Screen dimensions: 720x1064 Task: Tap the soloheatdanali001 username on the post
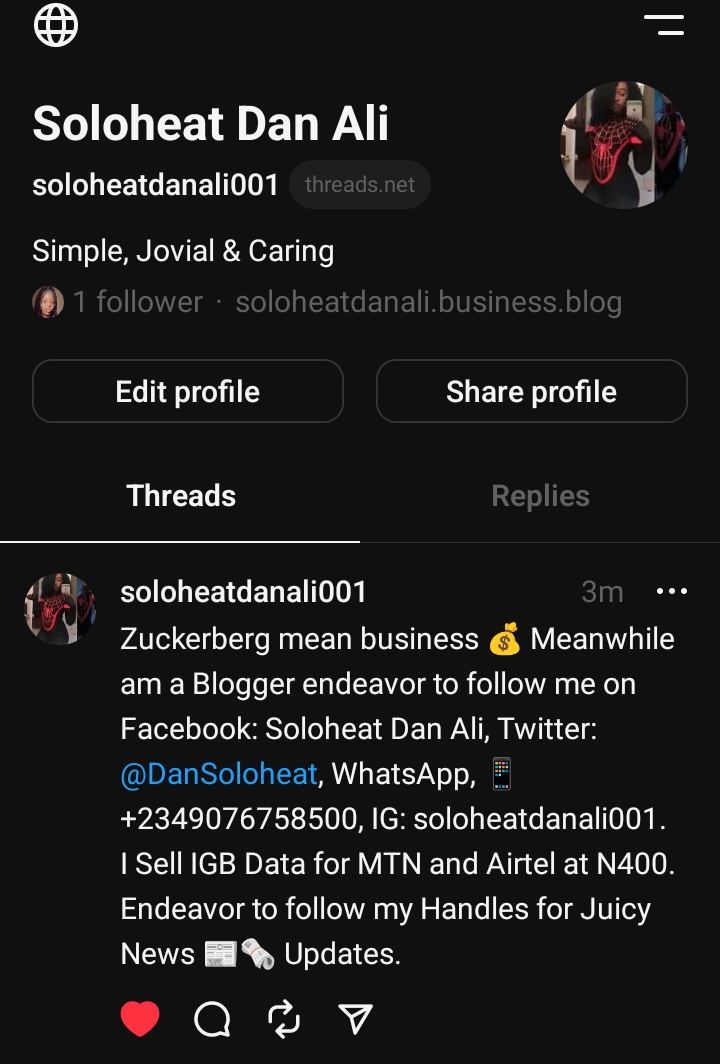[x=243, y=592]
